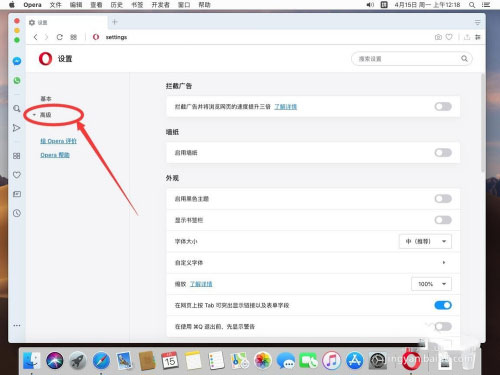
Task: Open the 100% zoom dropdown
Action: click(431, 284)
